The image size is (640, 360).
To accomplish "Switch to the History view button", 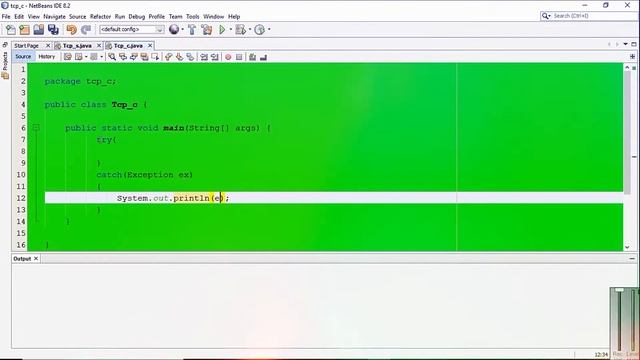I will [x=47, y=57].
